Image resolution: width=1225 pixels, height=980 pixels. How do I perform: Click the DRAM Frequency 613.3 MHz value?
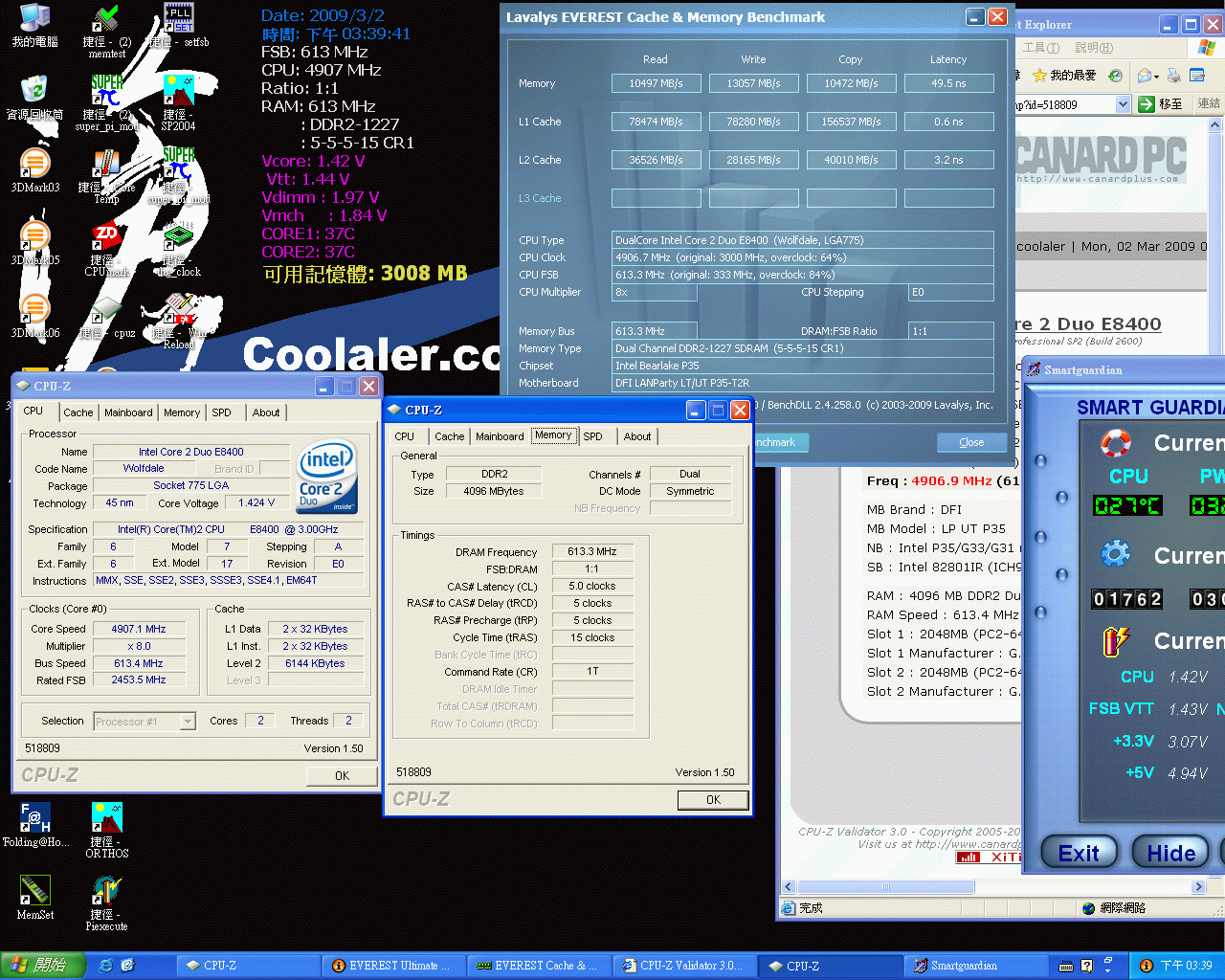point(592,551)
